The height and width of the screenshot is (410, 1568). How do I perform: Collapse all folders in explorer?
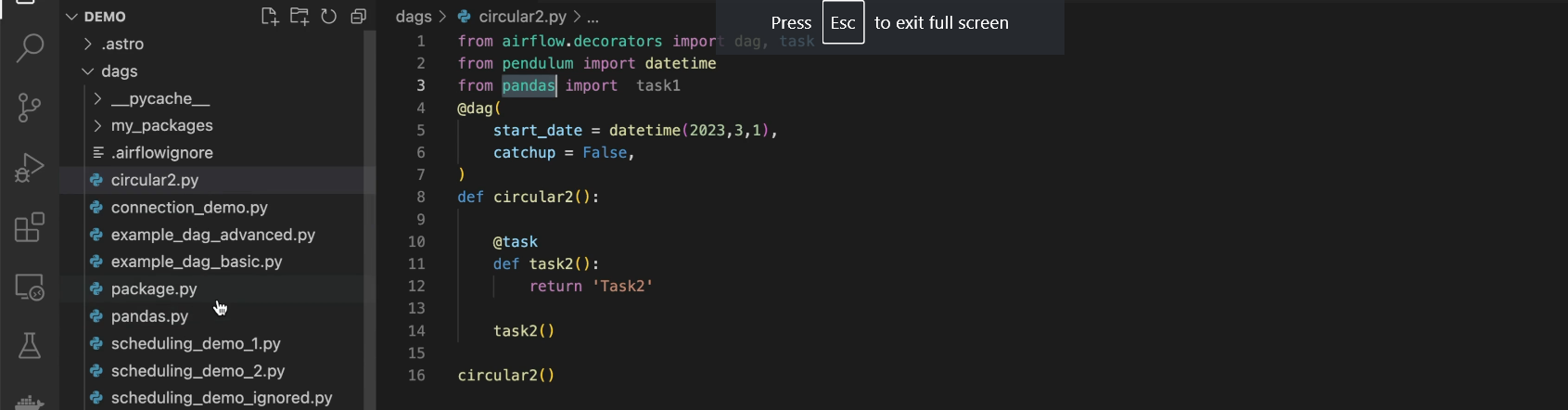coord(359,16)
